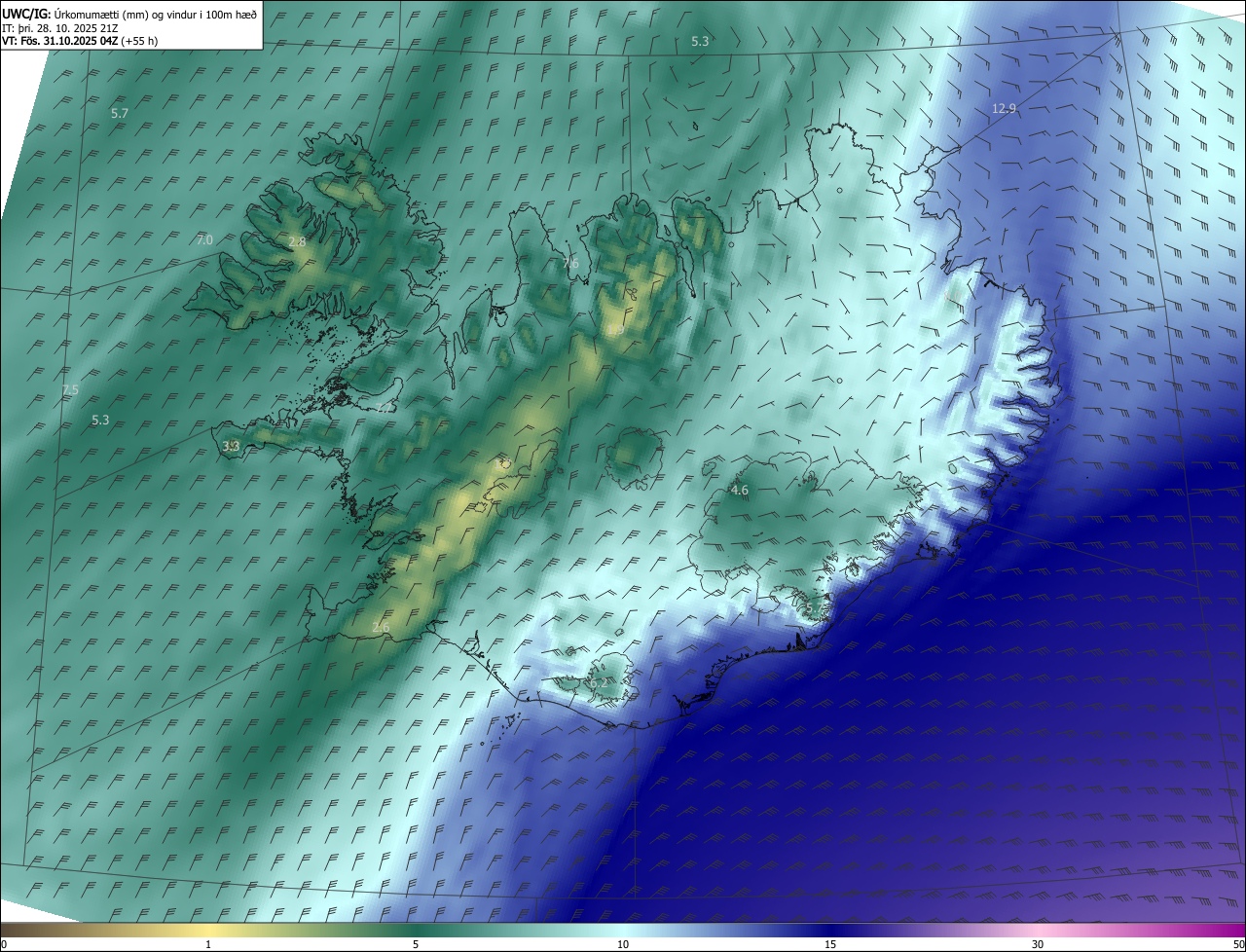Click the 7.6 value in north Iceland
This screenshot has height=952, width=1246.
571,263
